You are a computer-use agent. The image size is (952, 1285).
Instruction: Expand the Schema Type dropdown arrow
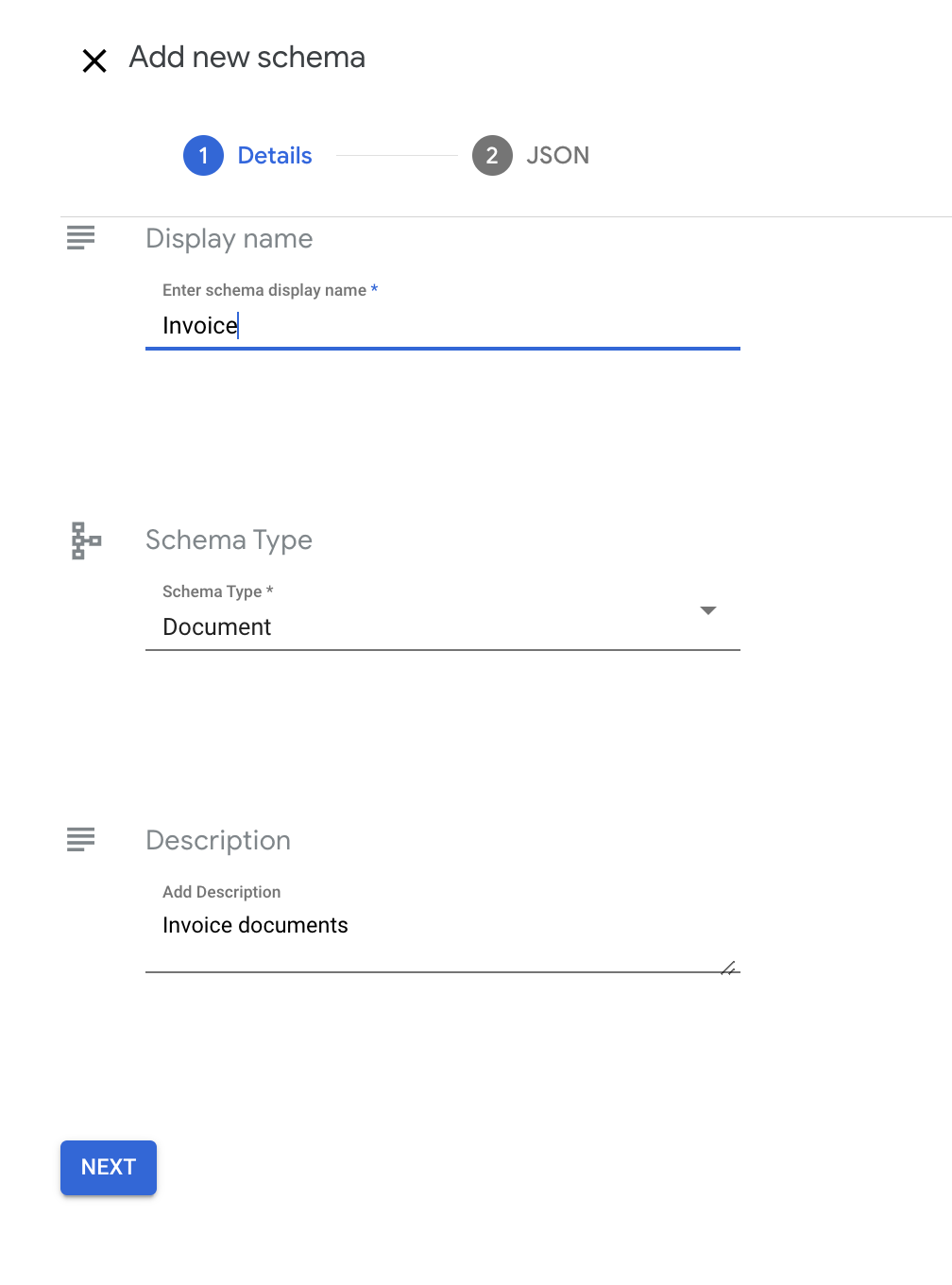tap(708, 610)
